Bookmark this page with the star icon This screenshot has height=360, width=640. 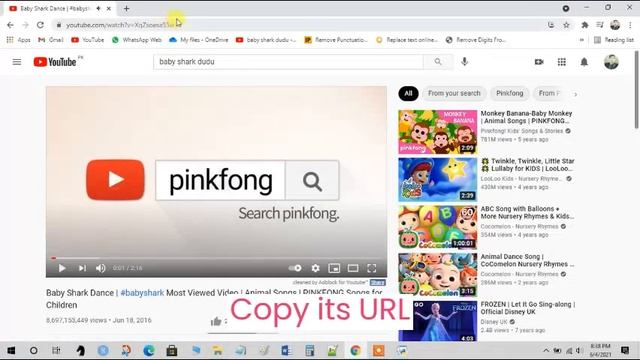[x=566, y=25]
